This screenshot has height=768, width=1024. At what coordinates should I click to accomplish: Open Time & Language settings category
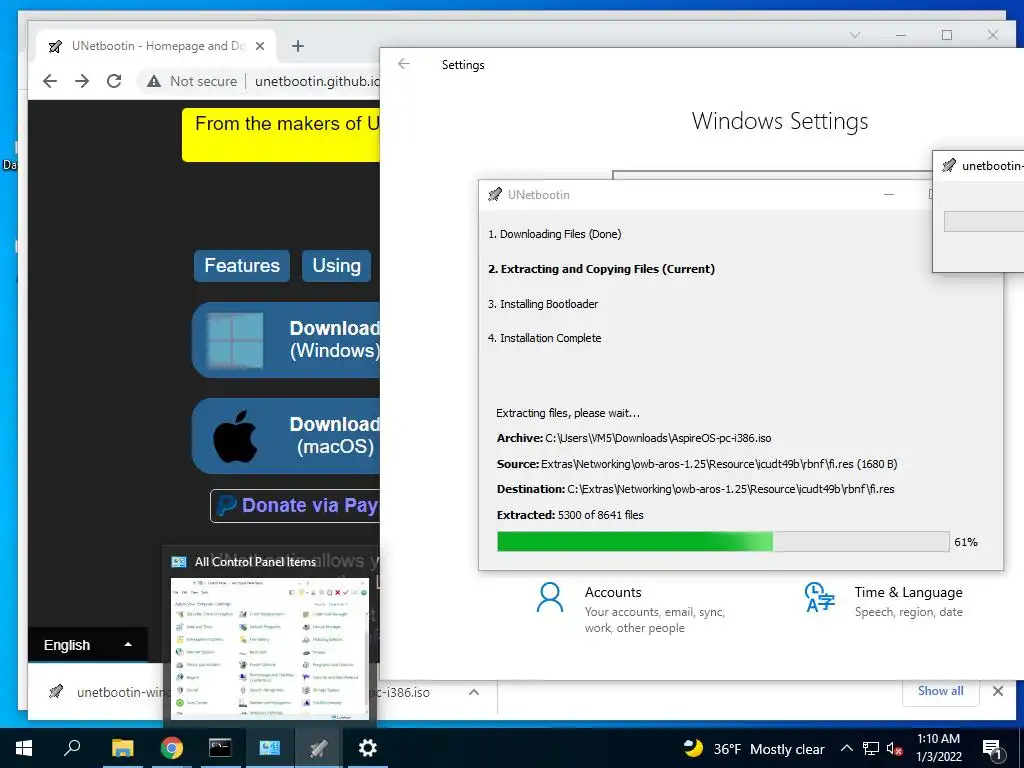(x=885, y=601)
